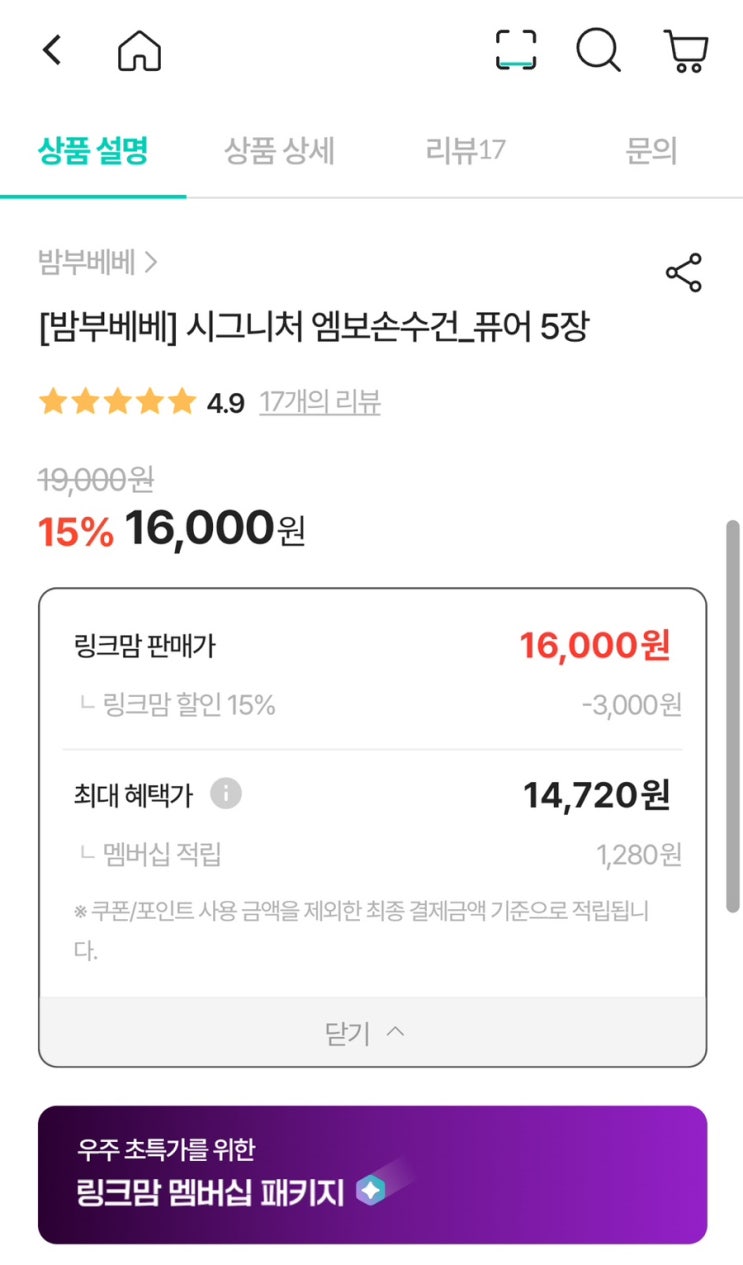Open the 밤부베베 brand page link
Image resolution: width=743 pixels, height=1265 pixels.
98,263
